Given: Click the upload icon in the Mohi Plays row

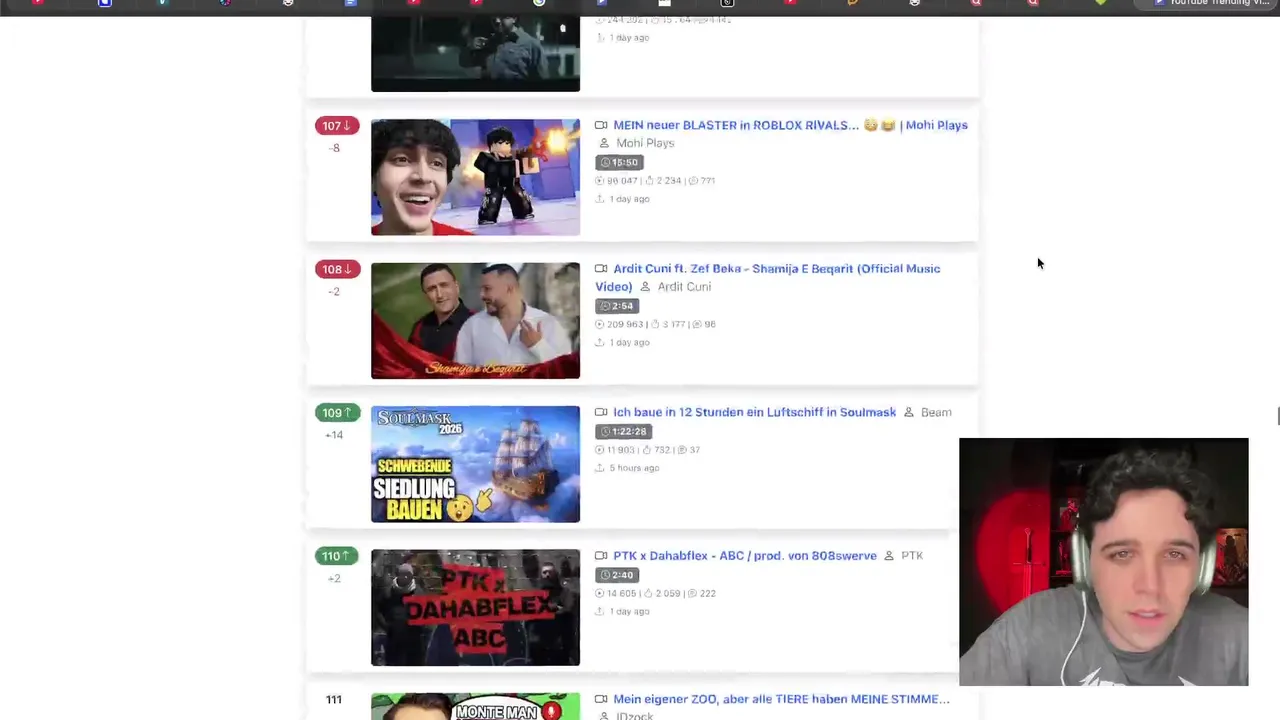Looking at the screenshot, I should pos(600,199).
